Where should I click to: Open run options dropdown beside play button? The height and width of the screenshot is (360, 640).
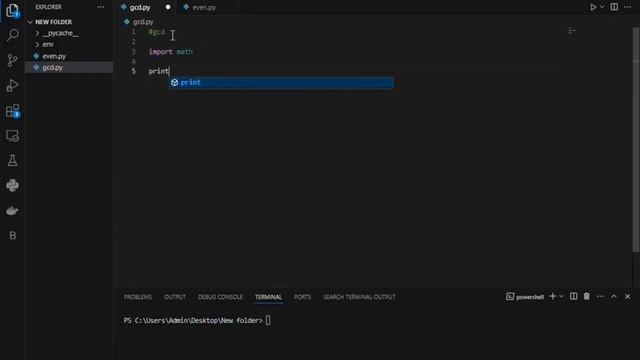[602, 7]
